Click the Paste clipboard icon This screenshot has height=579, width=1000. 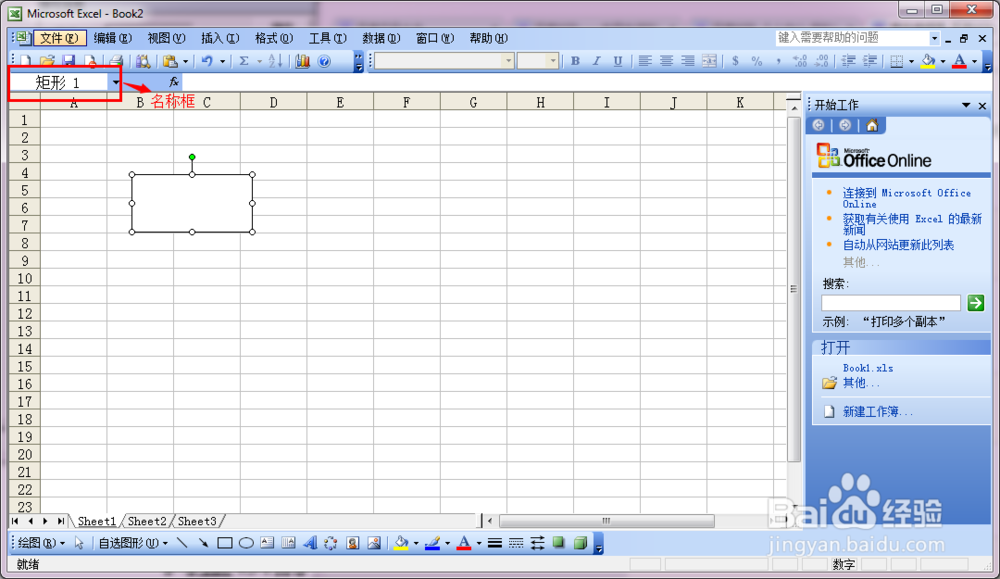pos(170,61)
